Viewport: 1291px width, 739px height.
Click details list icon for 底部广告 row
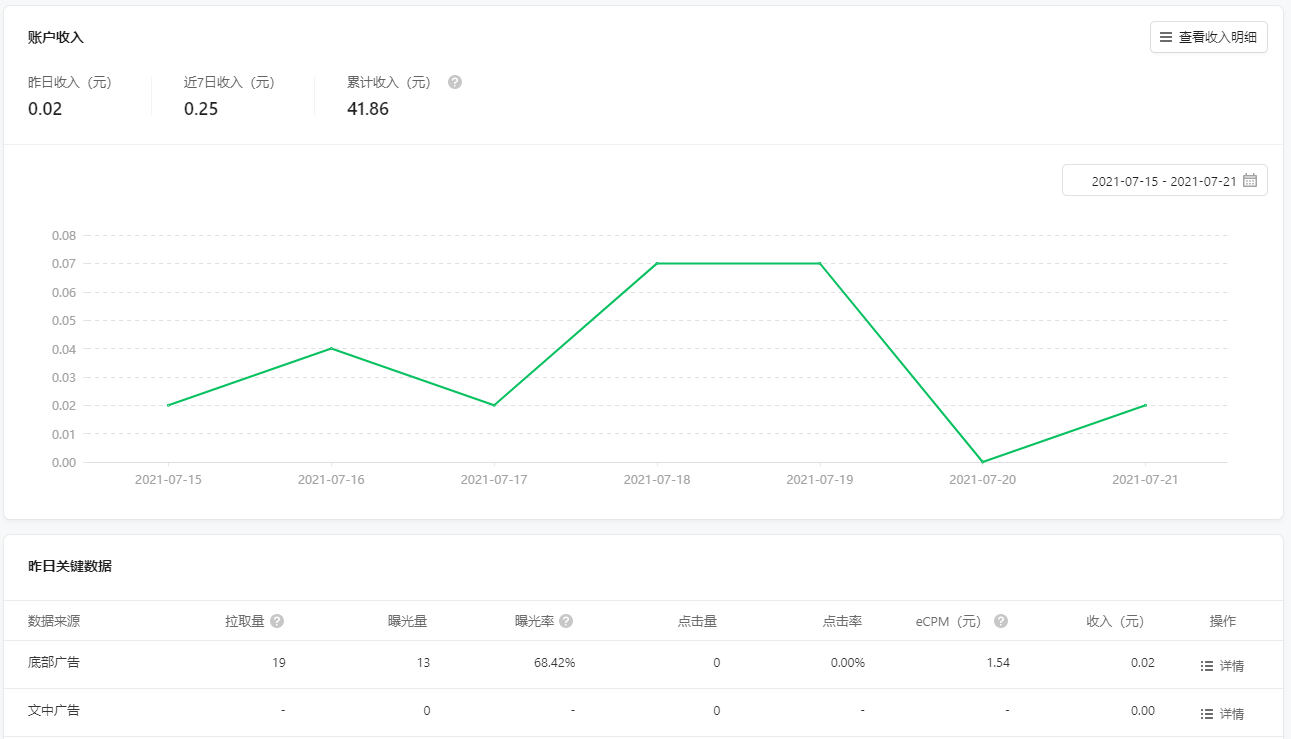click(x=1207, y=665)
